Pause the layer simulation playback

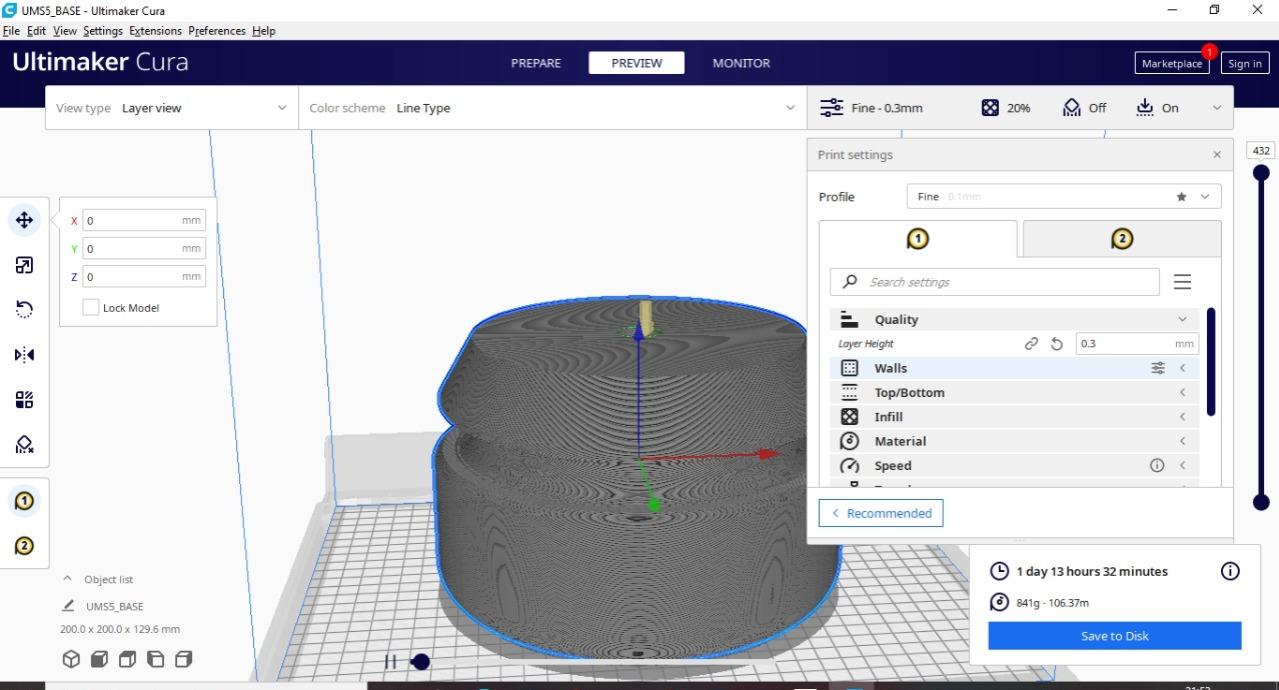tap(391, 662)
